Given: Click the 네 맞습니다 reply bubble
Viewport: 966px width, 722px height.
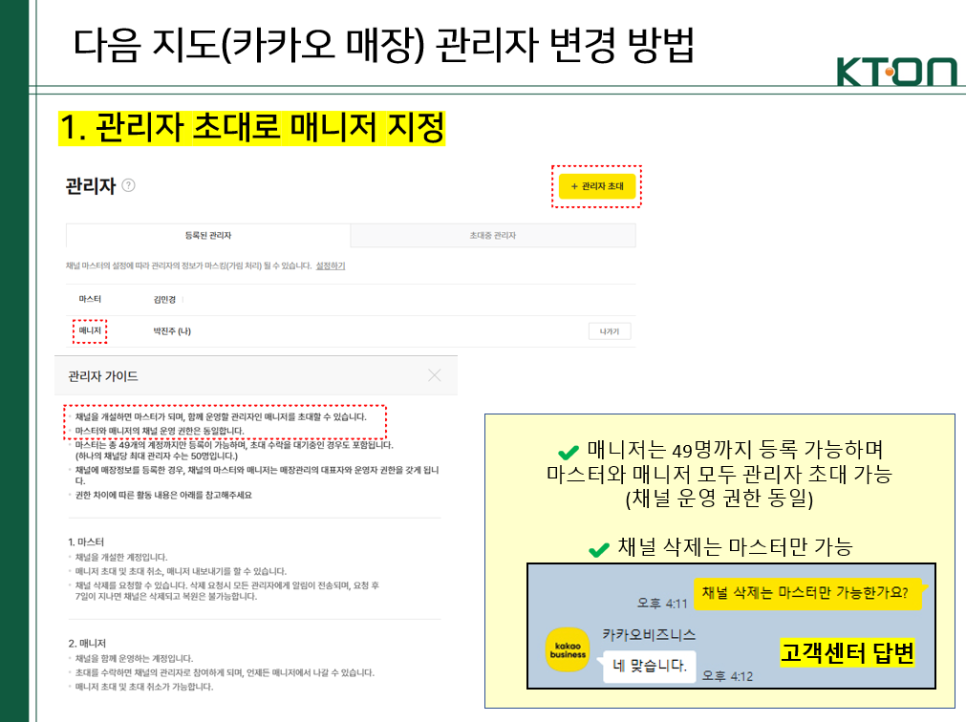Looking at the screenshot, I should pos(650,664).
